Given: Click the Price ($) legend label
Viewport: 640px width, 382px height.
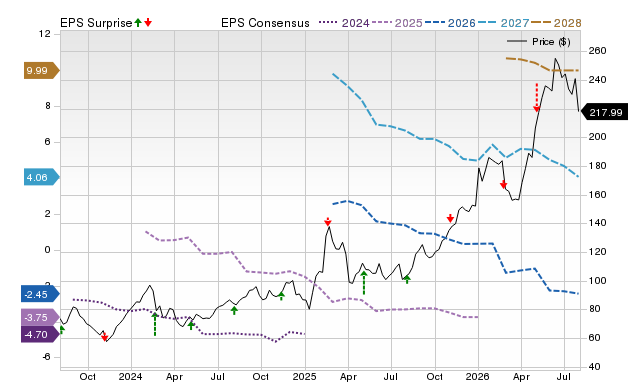Looking at the screenshot, I should [x=551, y=42].
